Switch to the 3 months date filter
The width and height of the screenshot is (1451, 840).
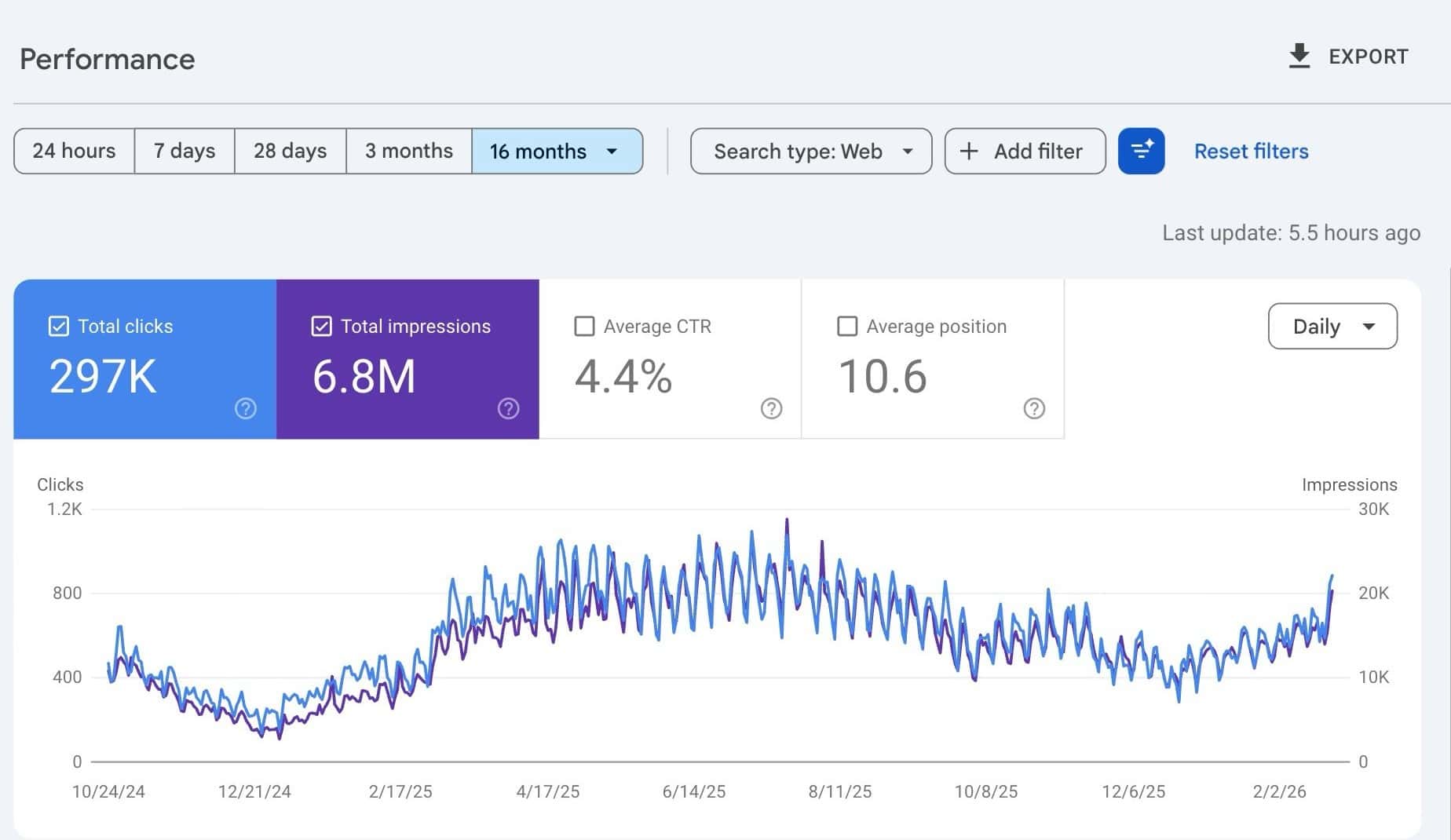click(408, 151)
